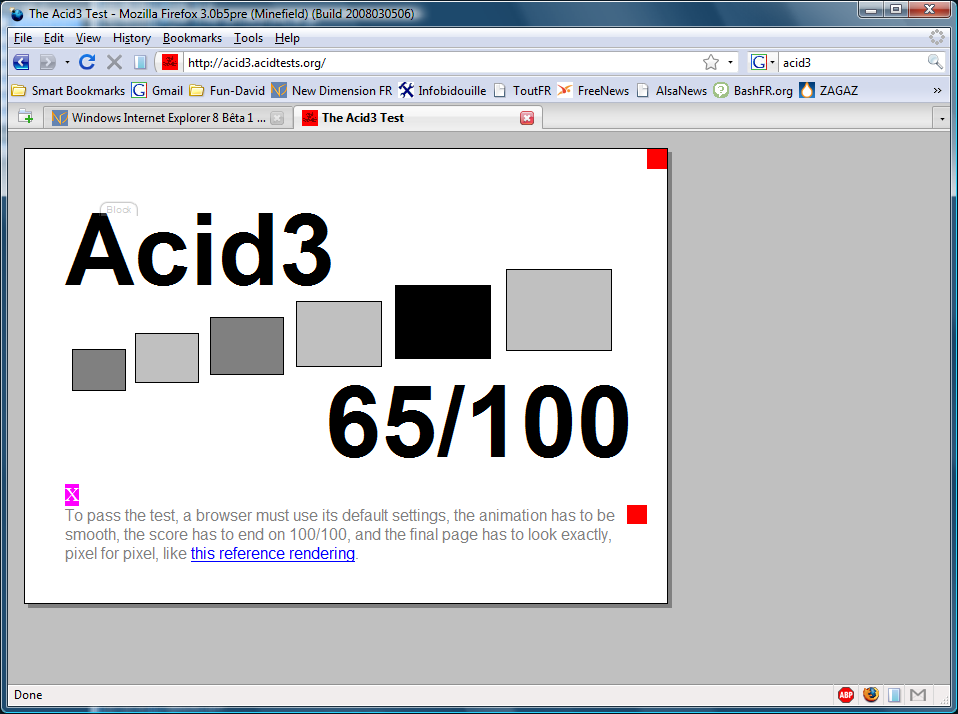Close the Acid3 Test tab
This screenshot has width=958, height=714.
pos(527,118)
